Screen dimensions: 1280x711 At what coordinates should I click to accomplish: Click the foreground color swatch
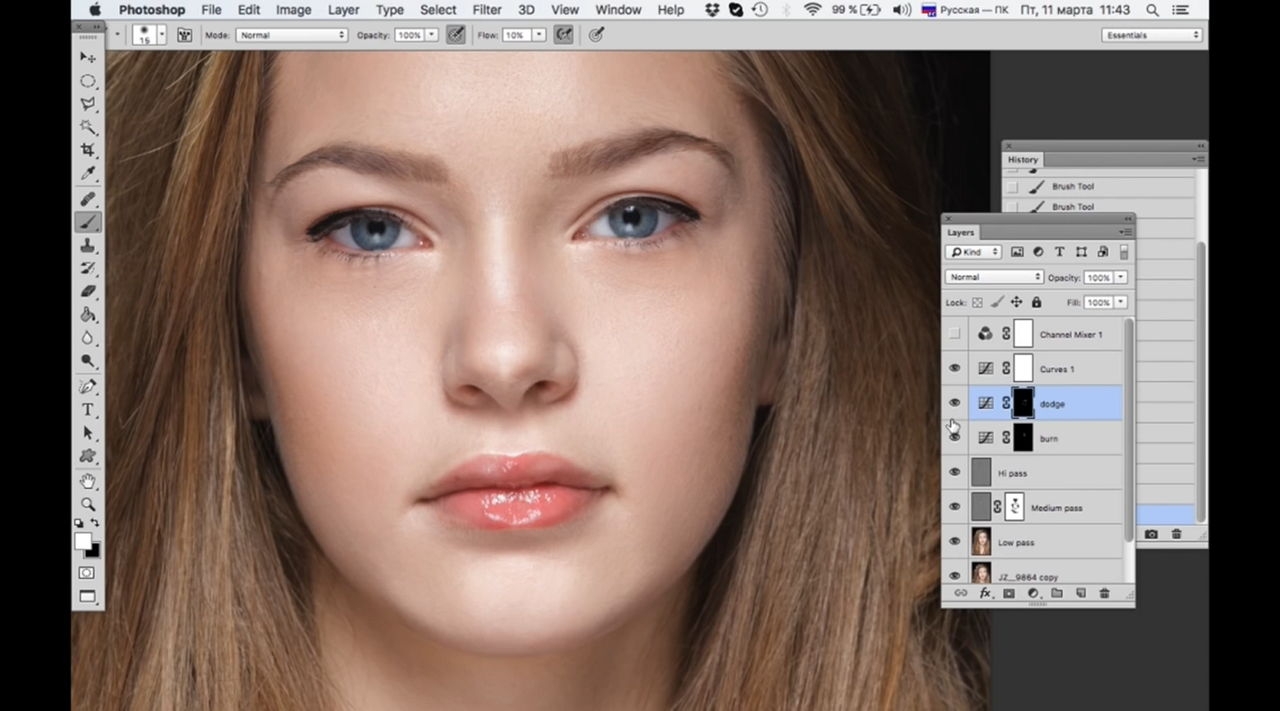point(82,540)
